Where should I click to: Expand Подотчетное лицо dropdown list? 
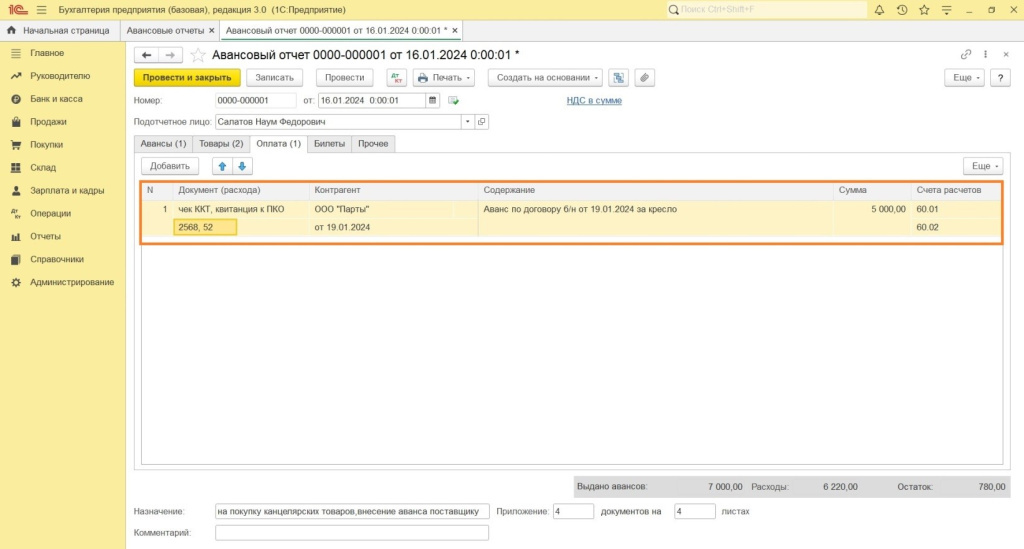[467, 122]
